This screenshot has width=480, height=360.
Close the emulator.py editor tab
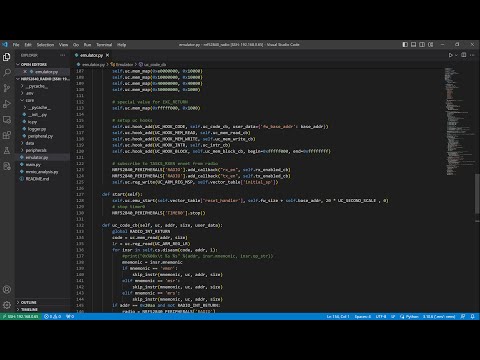click(x=107, y=55)
